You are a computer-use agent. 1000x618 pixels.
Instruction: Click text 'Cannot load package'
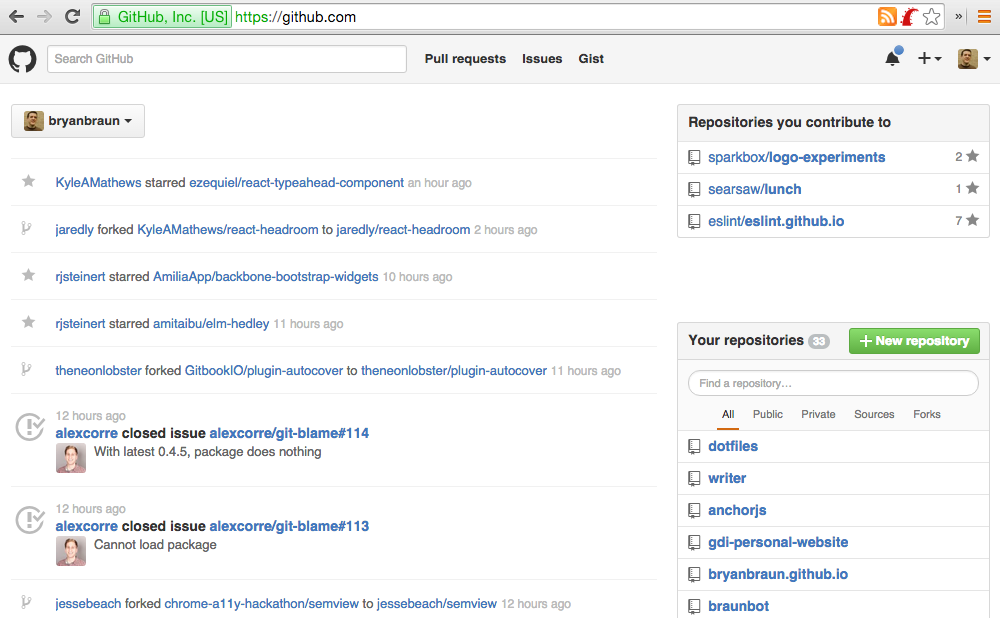click(x=155, y=545)
